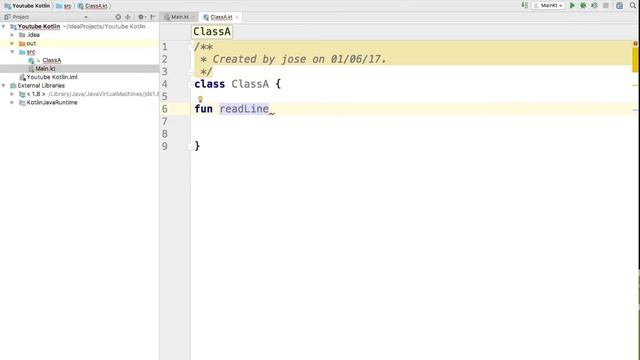
Task: Close the Main.kt tab
Action: pos(193,17)
